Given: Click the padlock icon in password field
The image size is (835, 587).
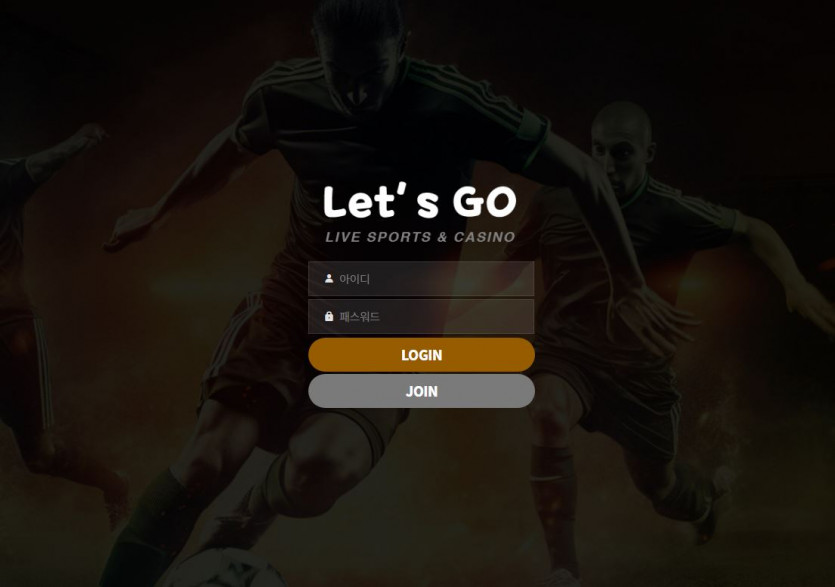Looking at the screenshot, I should point(329,316).
